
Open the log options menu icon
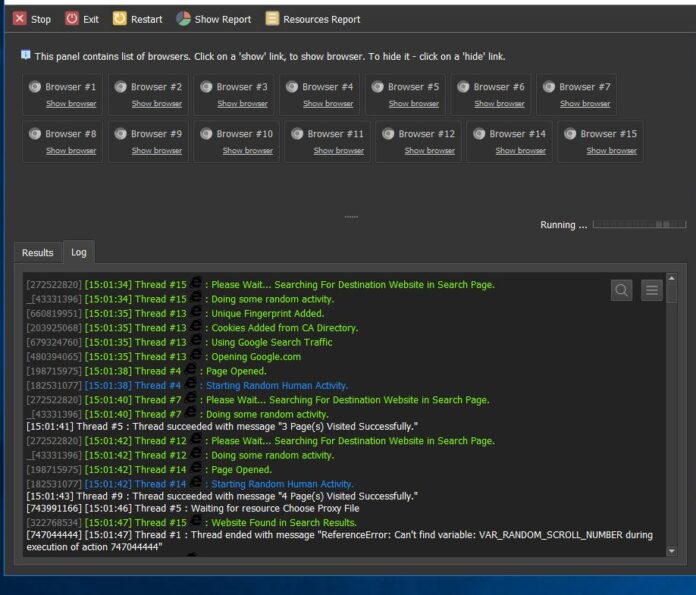tap(652, 290)
